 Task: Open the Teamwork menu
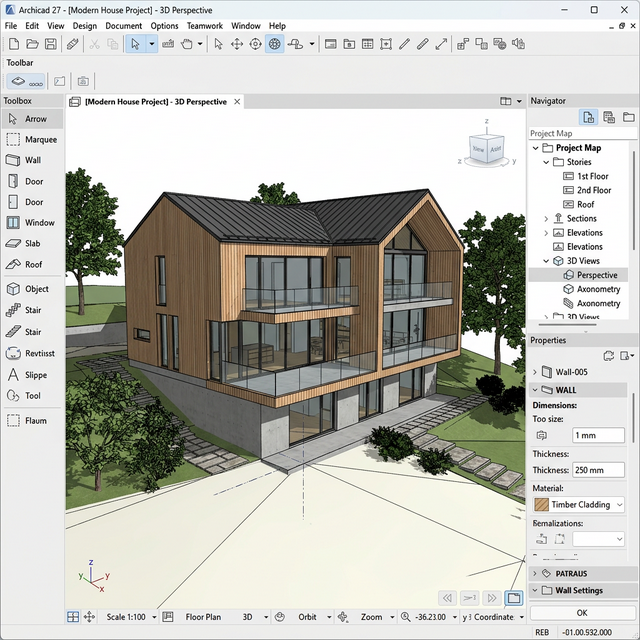click(204, 26)
